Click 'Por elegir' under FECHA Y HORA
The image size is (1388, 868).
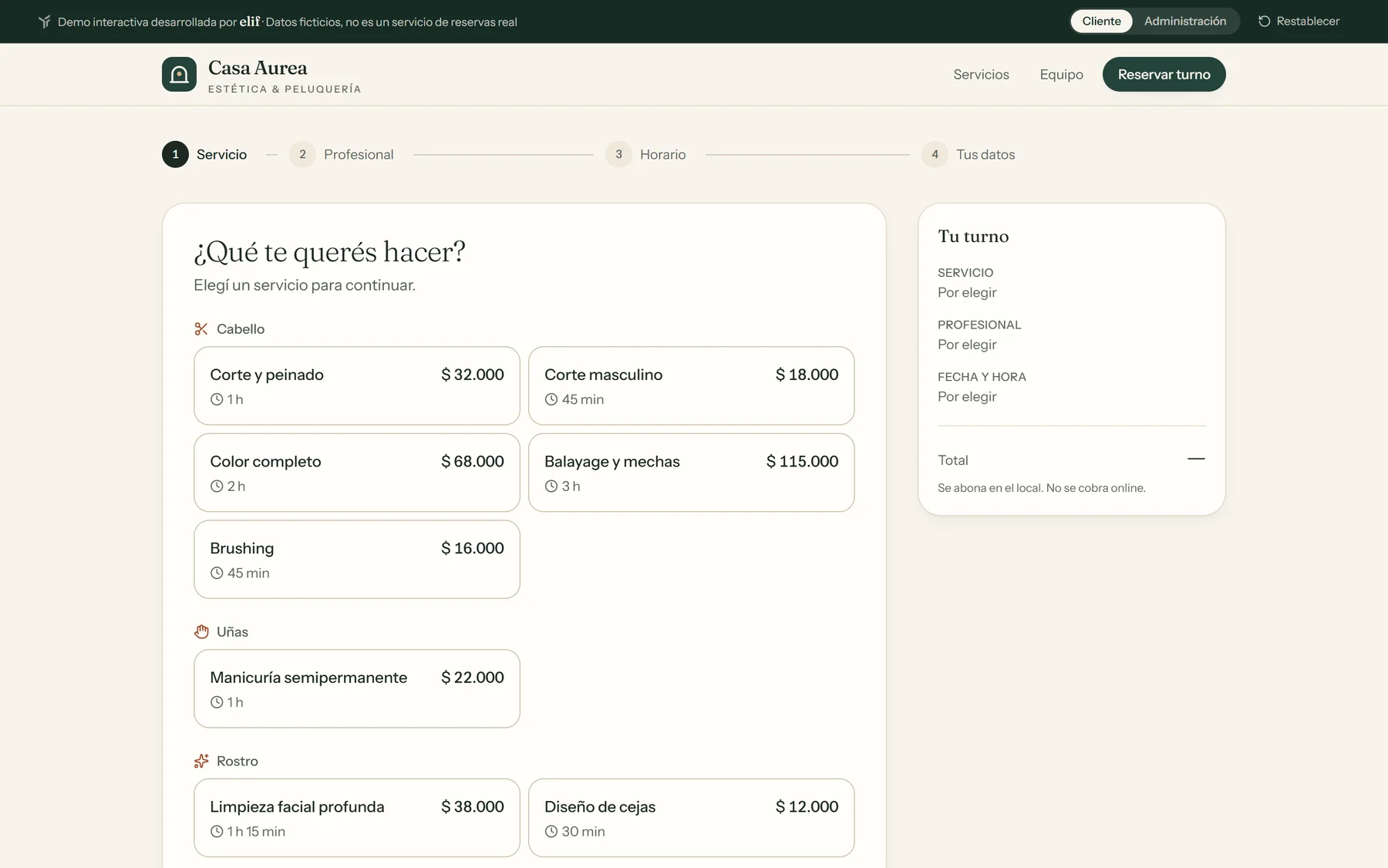pos(967,397)
